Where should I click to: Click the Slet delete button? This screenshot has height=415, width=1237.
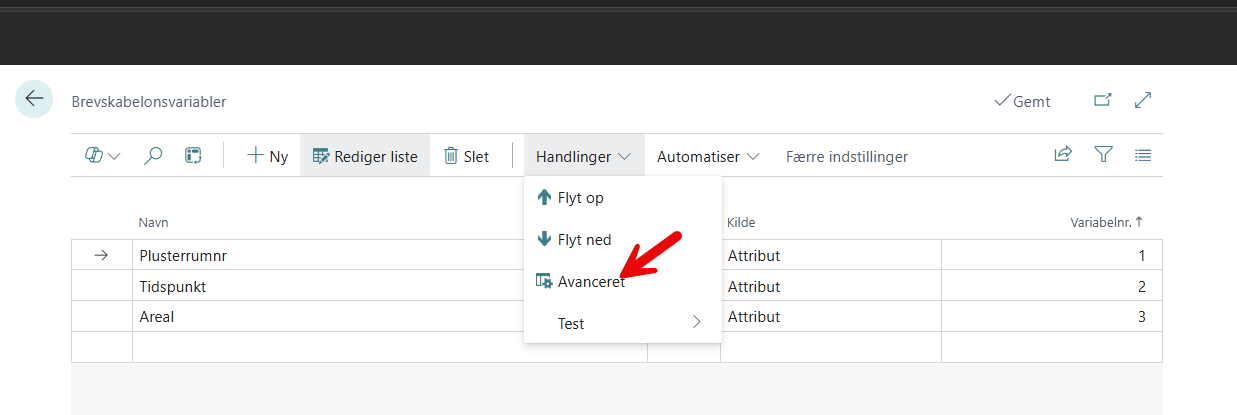[466, 156]
